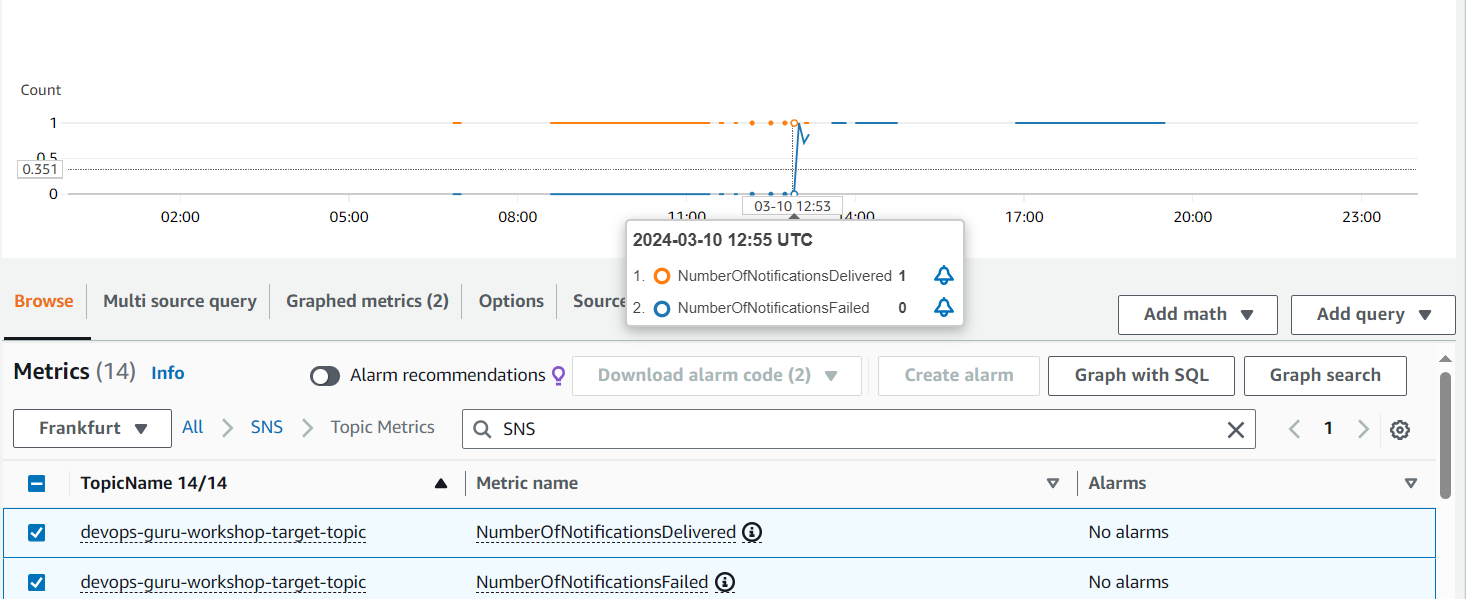Click the Graph with SQL button
Viewport: 1467px width, 599px height.
point(1141,375)
